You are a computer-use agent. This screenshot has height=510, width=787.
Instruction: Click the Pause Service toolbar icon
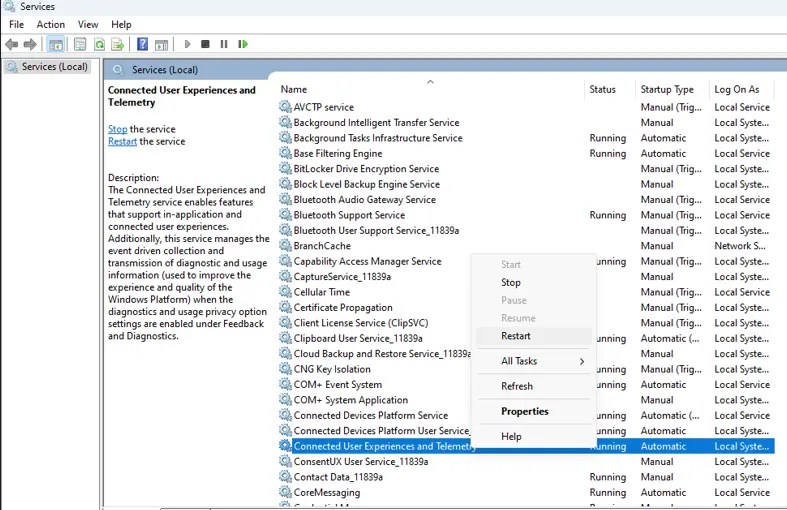[224, 44]
